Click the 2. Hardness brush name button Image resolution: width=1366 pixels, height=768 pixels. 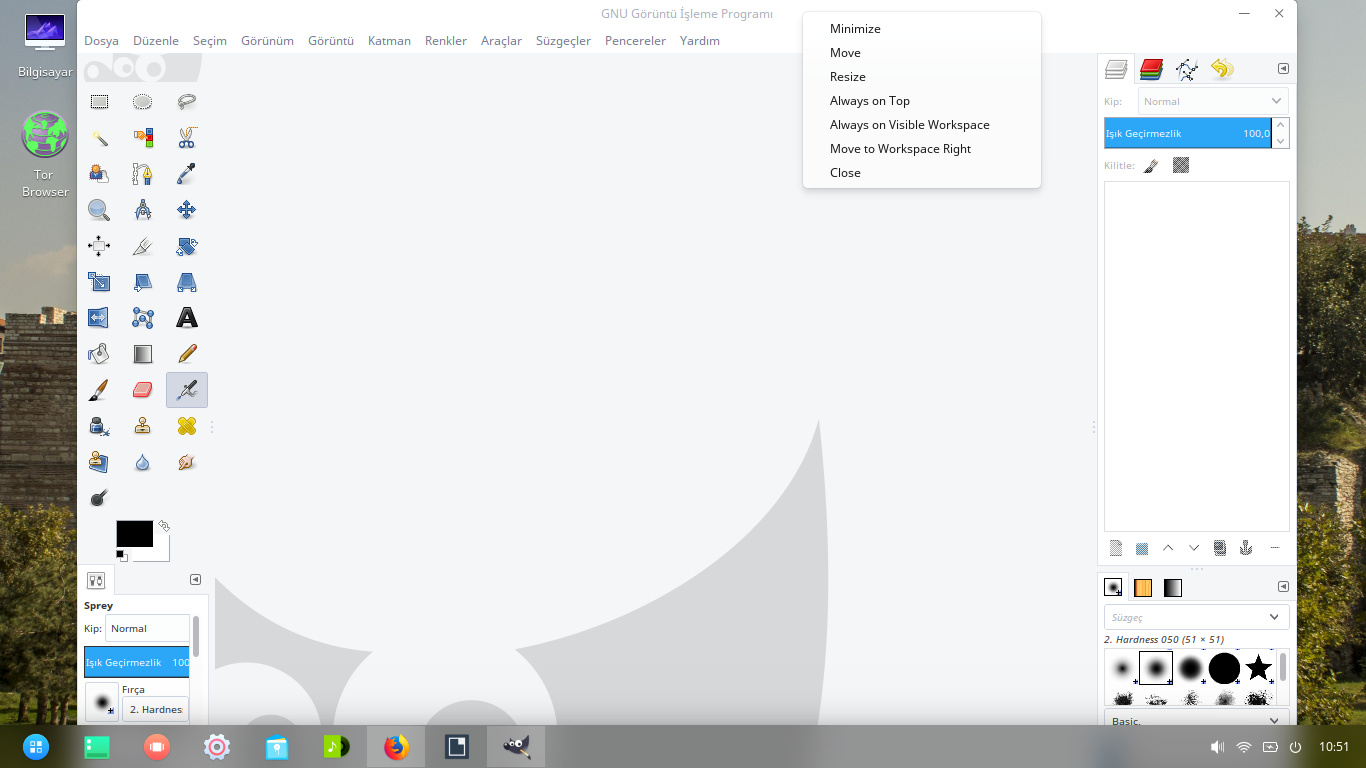(x=156, y=709)
